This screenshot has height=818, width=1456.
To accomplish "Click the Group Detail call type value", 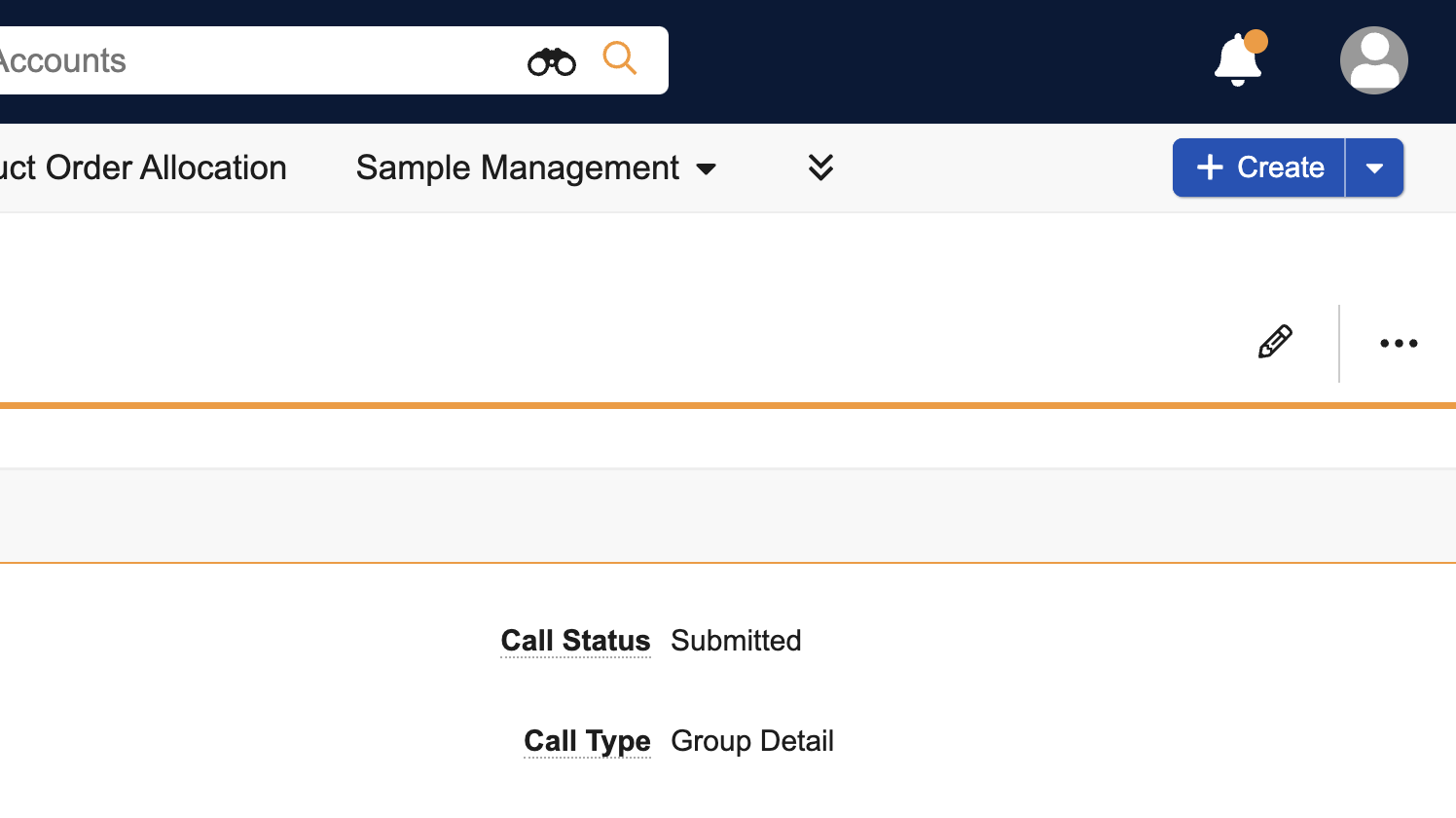I will [752, 741].
